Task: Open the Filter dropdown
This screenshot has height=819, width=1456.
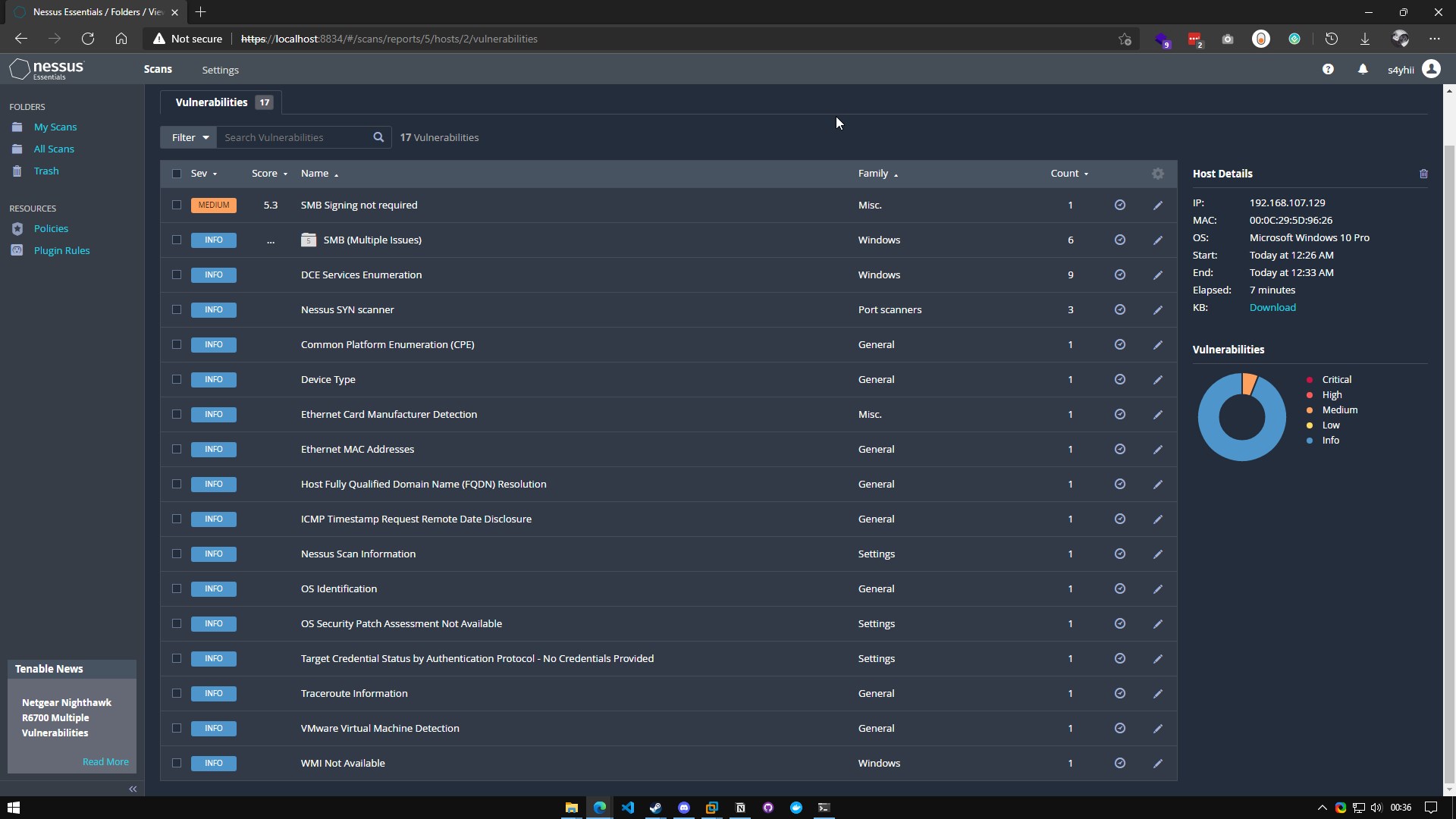Action: (189, 137)
